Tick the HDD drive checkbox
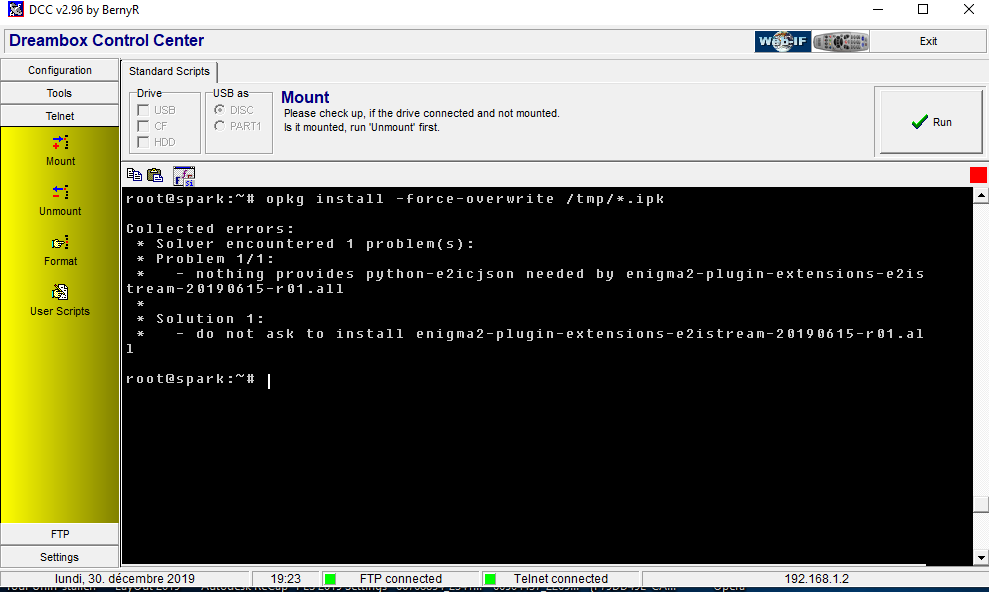Viewport: 989px width, 592px height. coord(143,142)
